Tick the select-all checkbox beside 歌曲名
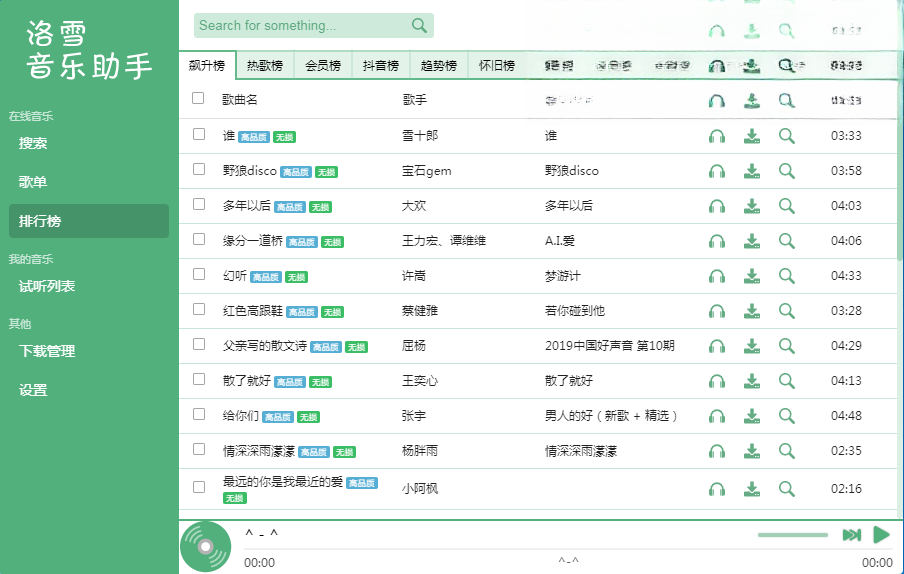This screenshot has width=904, height=574. pos(198,98)
